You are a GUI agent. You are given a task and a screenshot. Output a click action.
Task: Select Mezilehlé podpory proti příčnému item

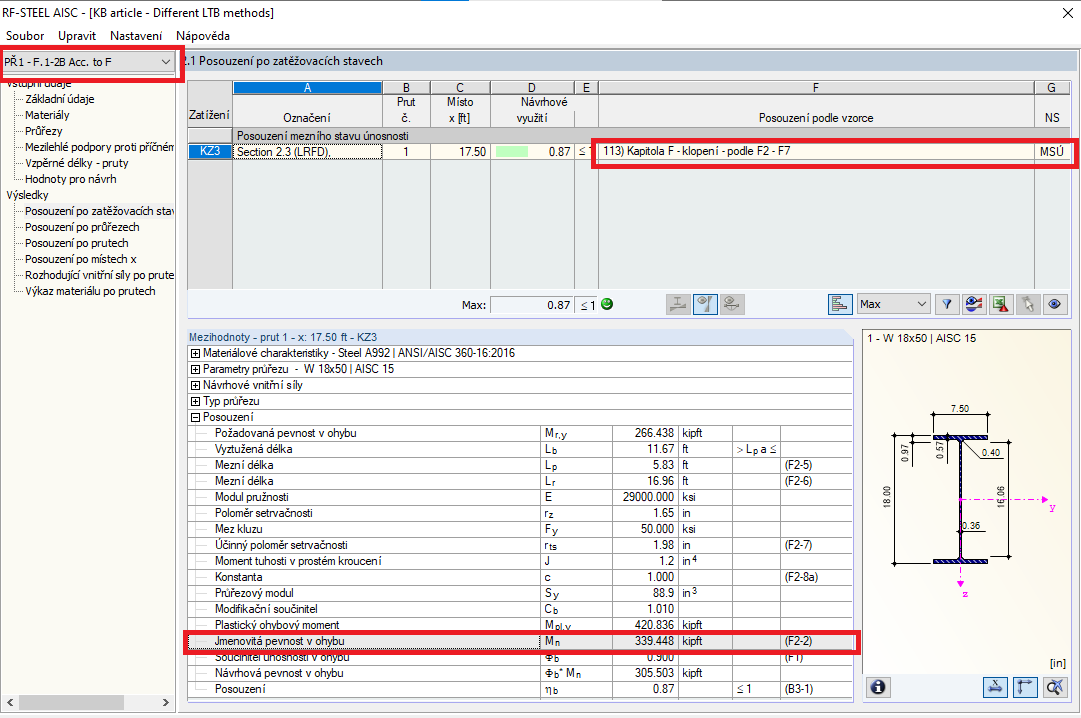pyautogui.click(x=99, y=147)
